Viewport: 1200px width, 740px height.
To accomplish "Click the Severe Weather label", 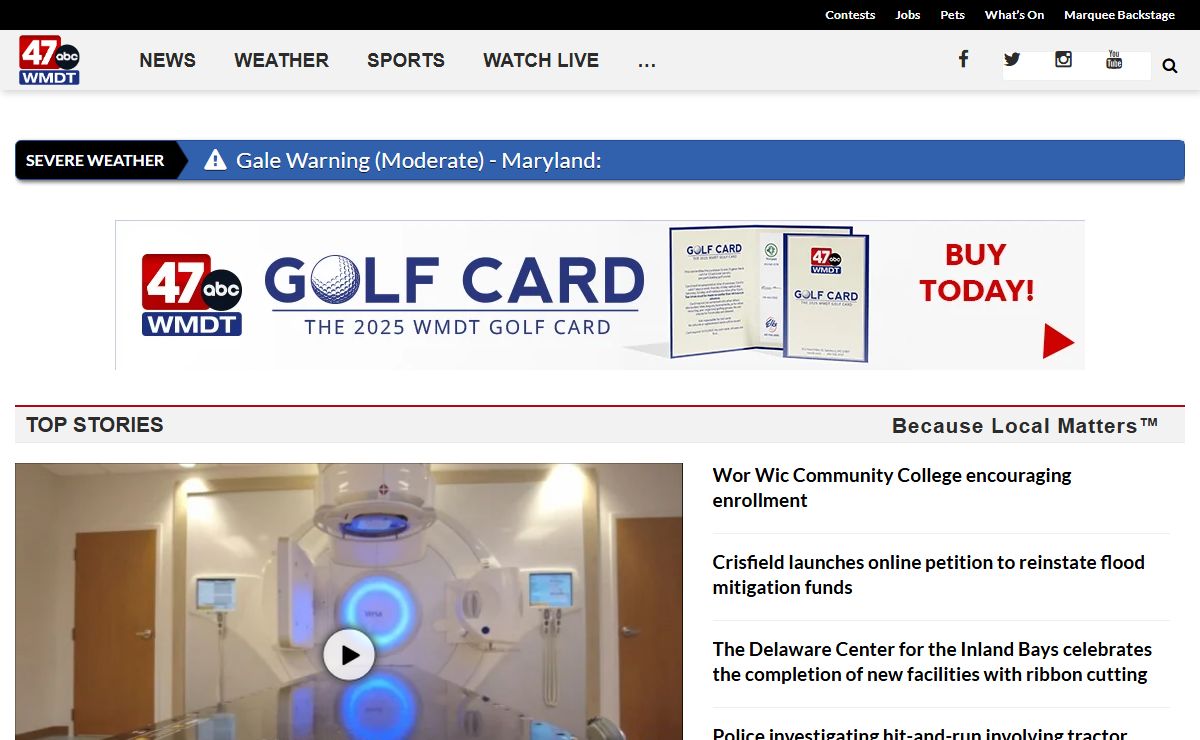I will 95,160.
